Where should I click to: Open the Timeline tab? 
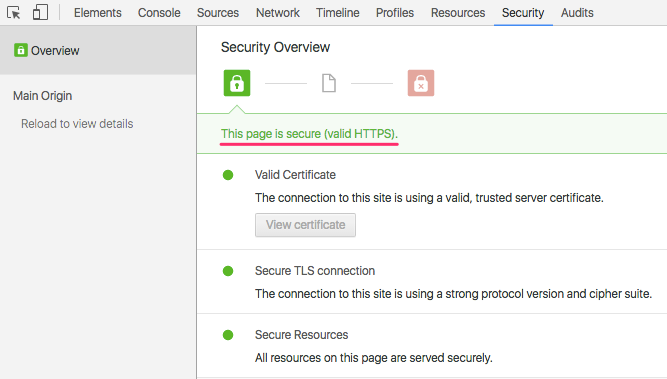tap(338, 13)
